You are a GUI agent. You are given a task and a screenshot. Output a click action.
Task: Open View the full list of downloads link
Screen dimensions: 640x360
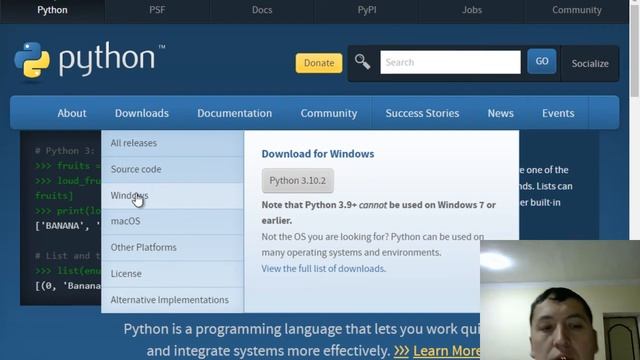click(324, 269)
